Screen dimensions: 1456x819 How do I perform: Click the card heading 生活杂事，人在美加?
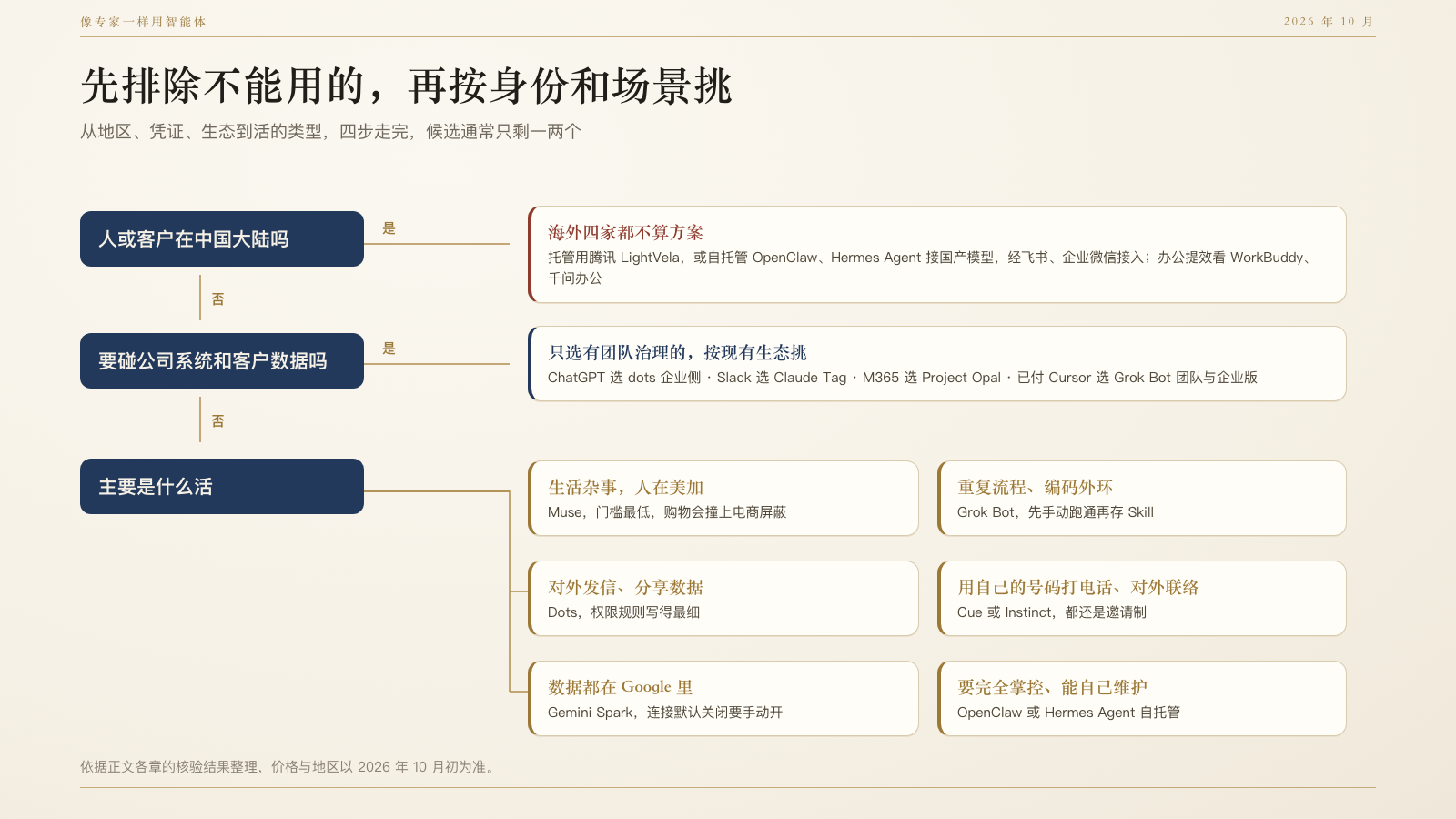[625, 488]
